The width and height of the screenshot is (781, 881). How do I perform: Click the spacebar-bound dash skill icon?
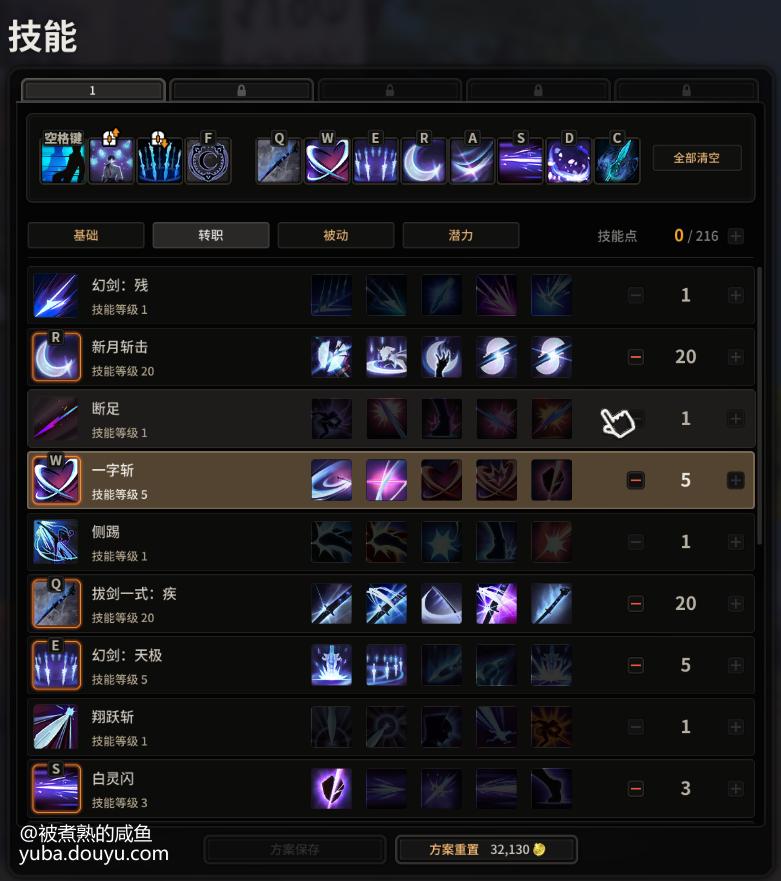click(63, 161)
